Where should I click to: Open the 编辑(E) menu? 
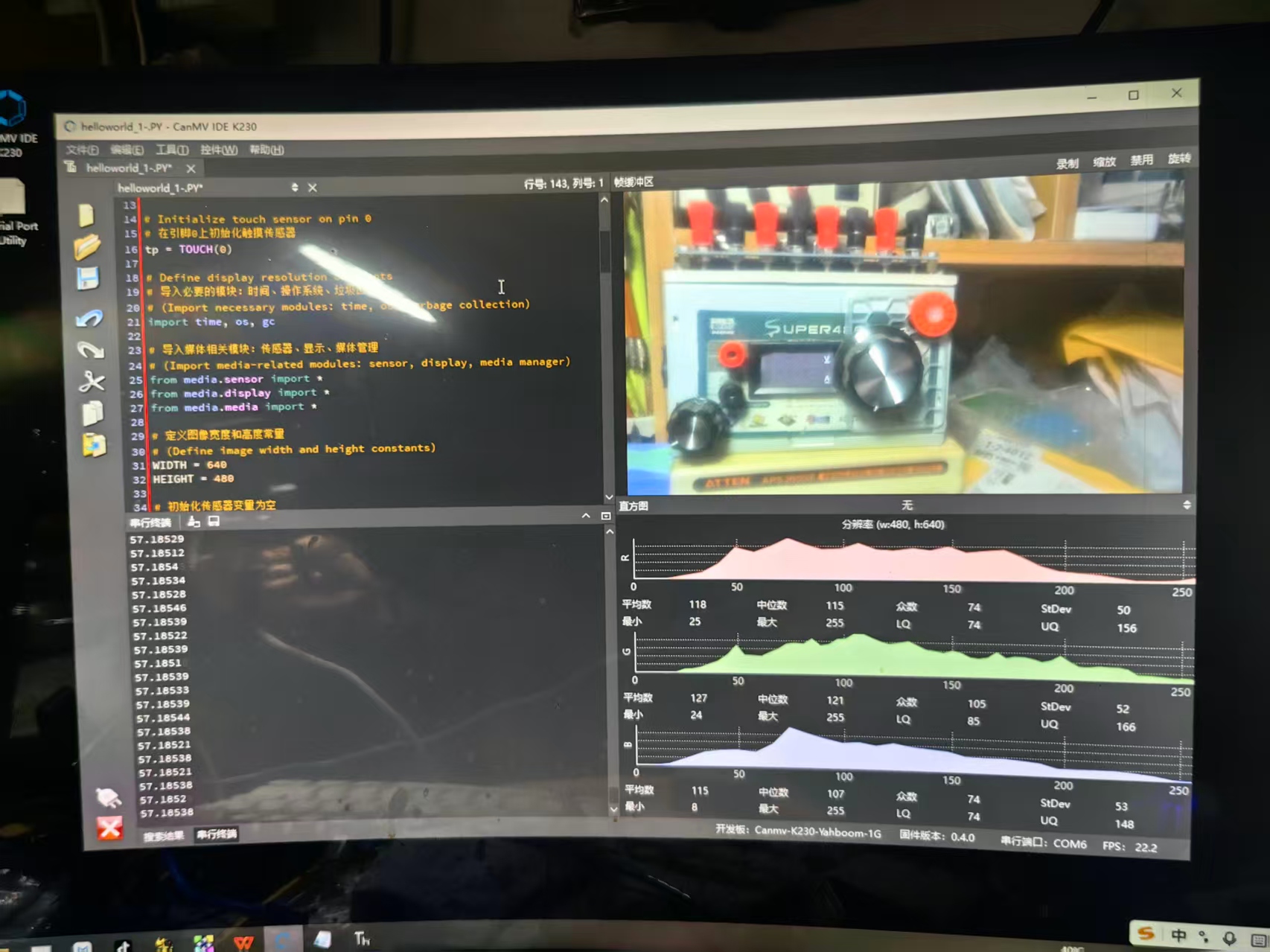click(x=127, y=150)
